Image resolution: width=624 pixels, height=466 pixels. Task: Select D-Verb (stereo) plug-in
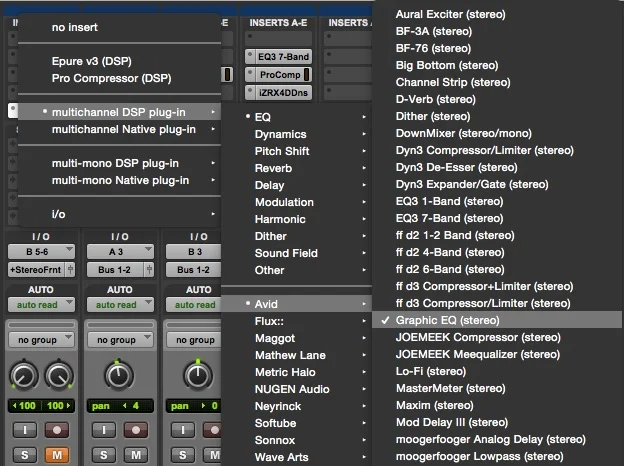pyautogui.click(x=497, y=99)
